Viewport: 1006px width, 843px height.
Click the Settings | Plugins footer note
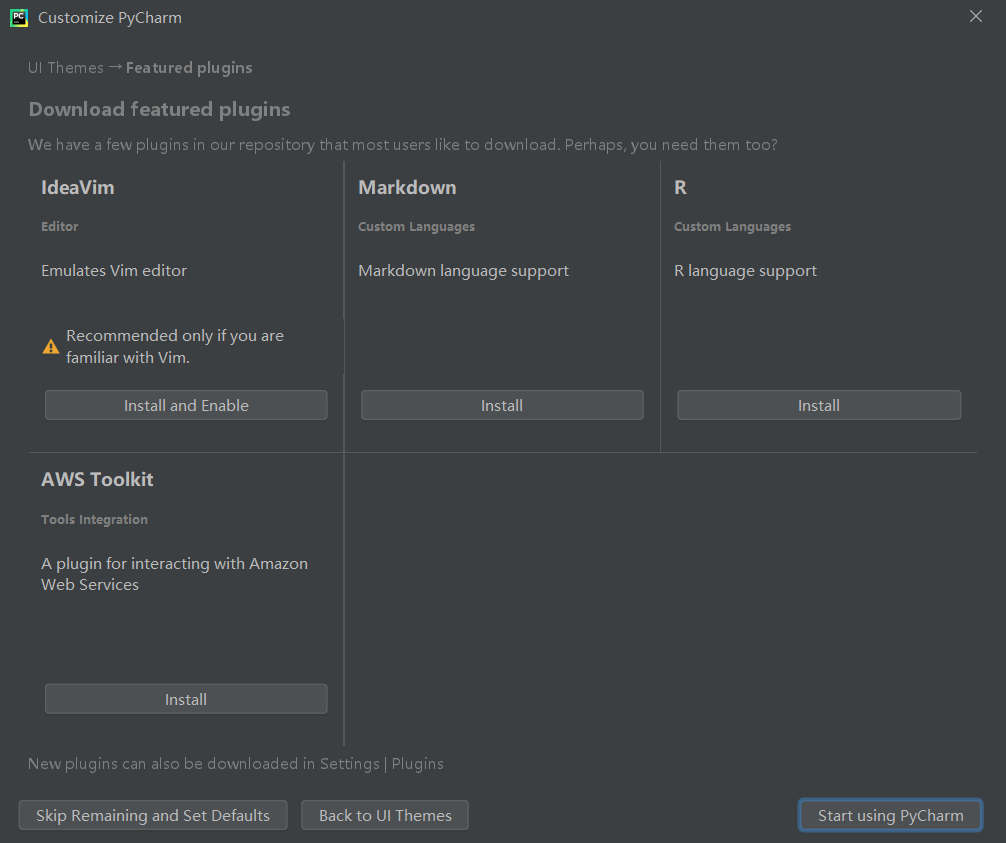(235, 764)
